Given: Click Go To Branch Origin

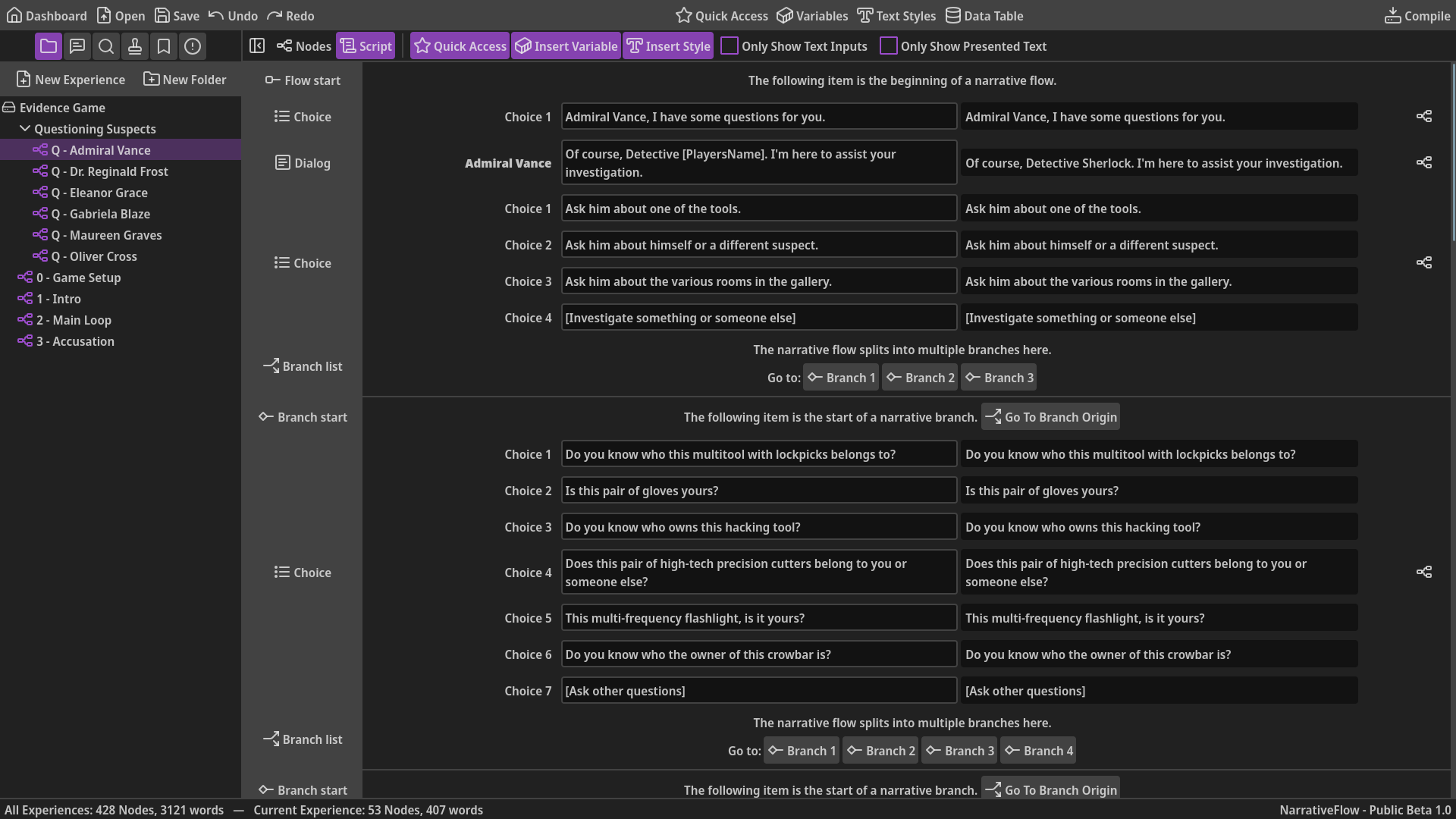Looking at the screenshot, I should (1050, 416).
